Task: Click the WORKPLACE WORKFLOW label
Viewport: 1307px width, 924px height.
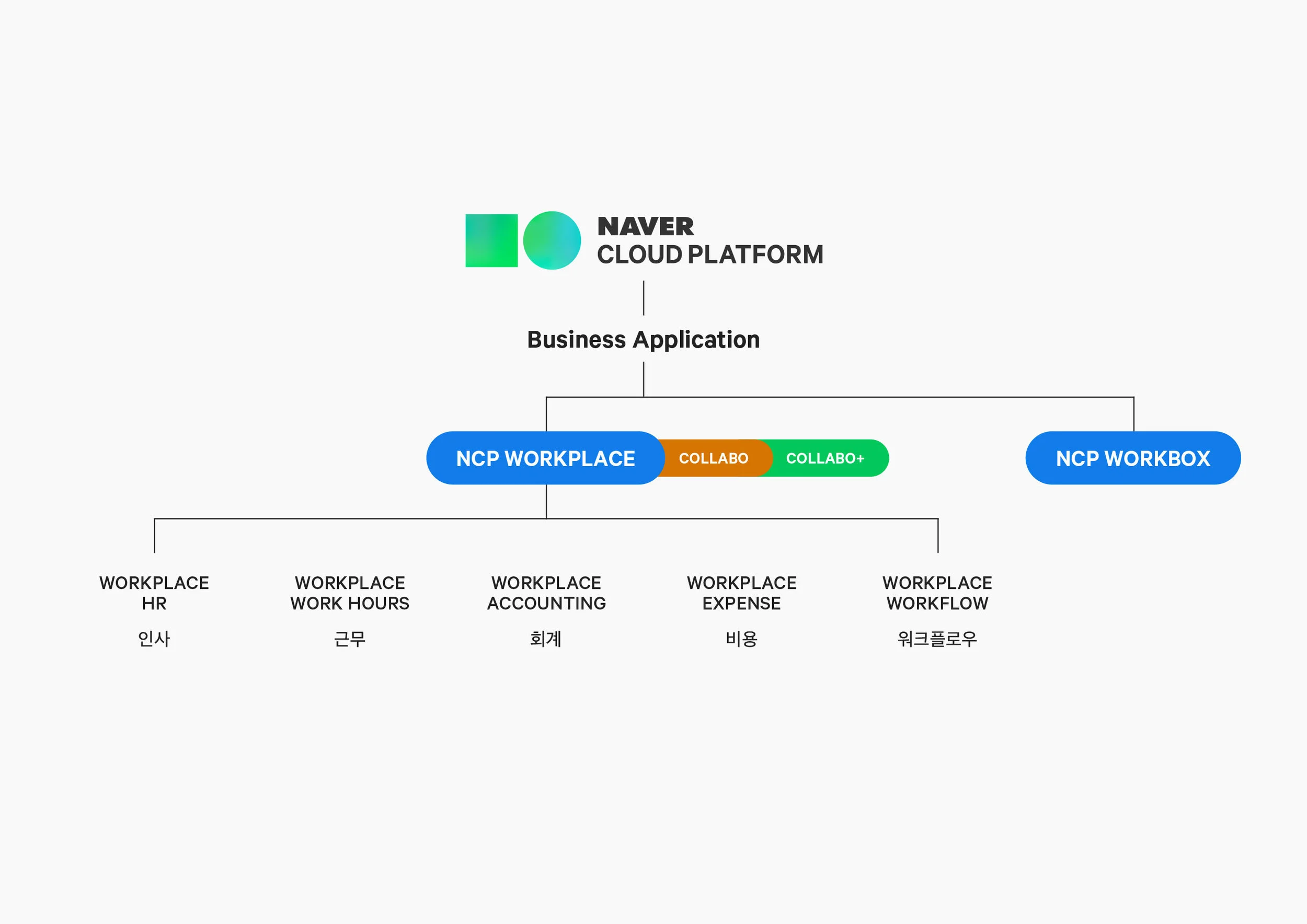Action: click(937, 593)
